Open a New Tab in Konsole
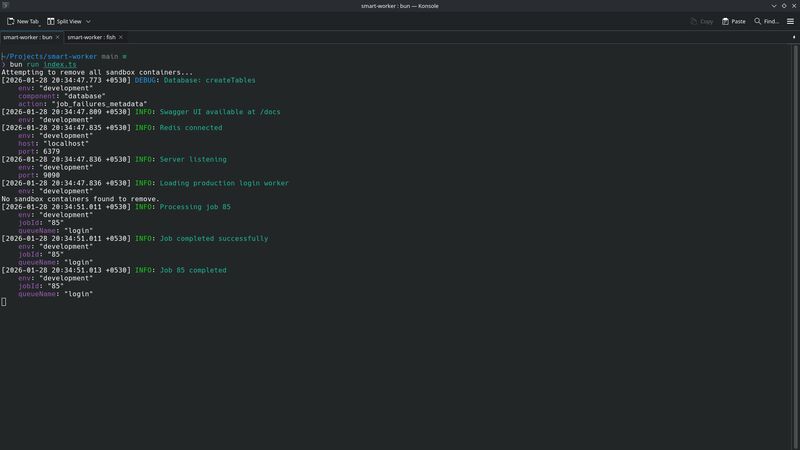The height and width of the screenshot is (450, 800). click(23, 21)
